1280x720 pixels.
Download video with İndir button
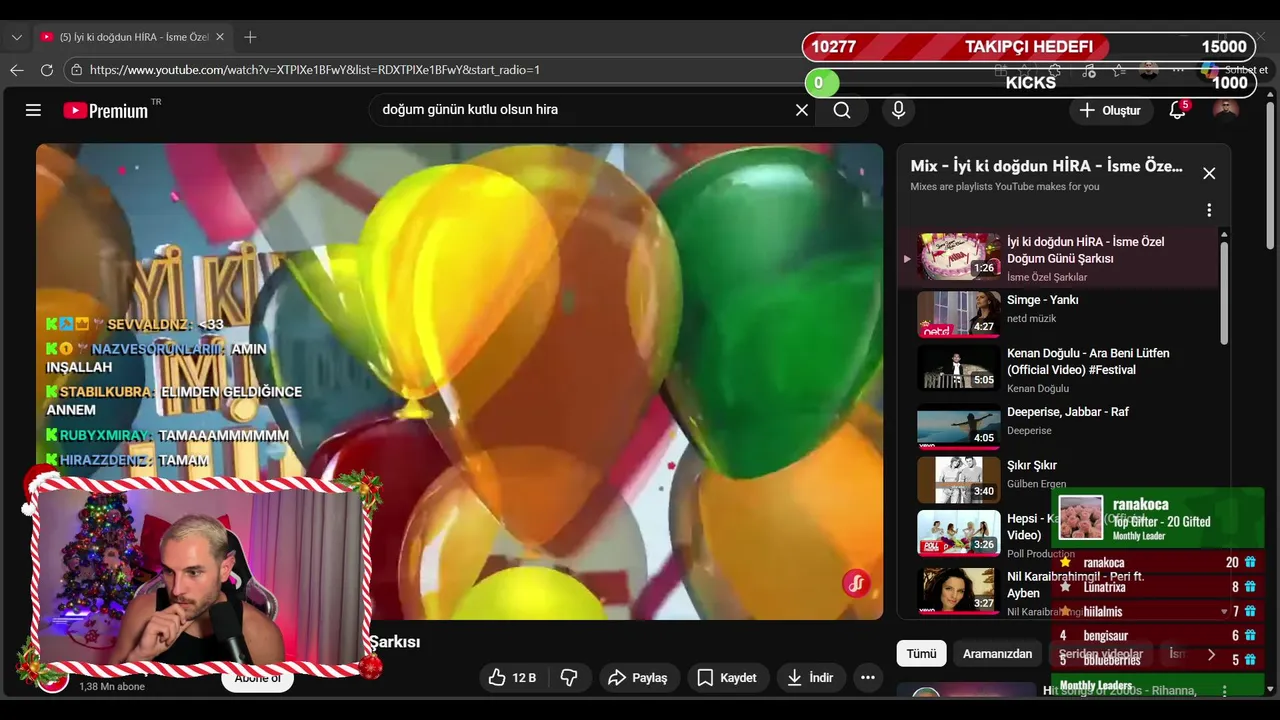point(810,678)
